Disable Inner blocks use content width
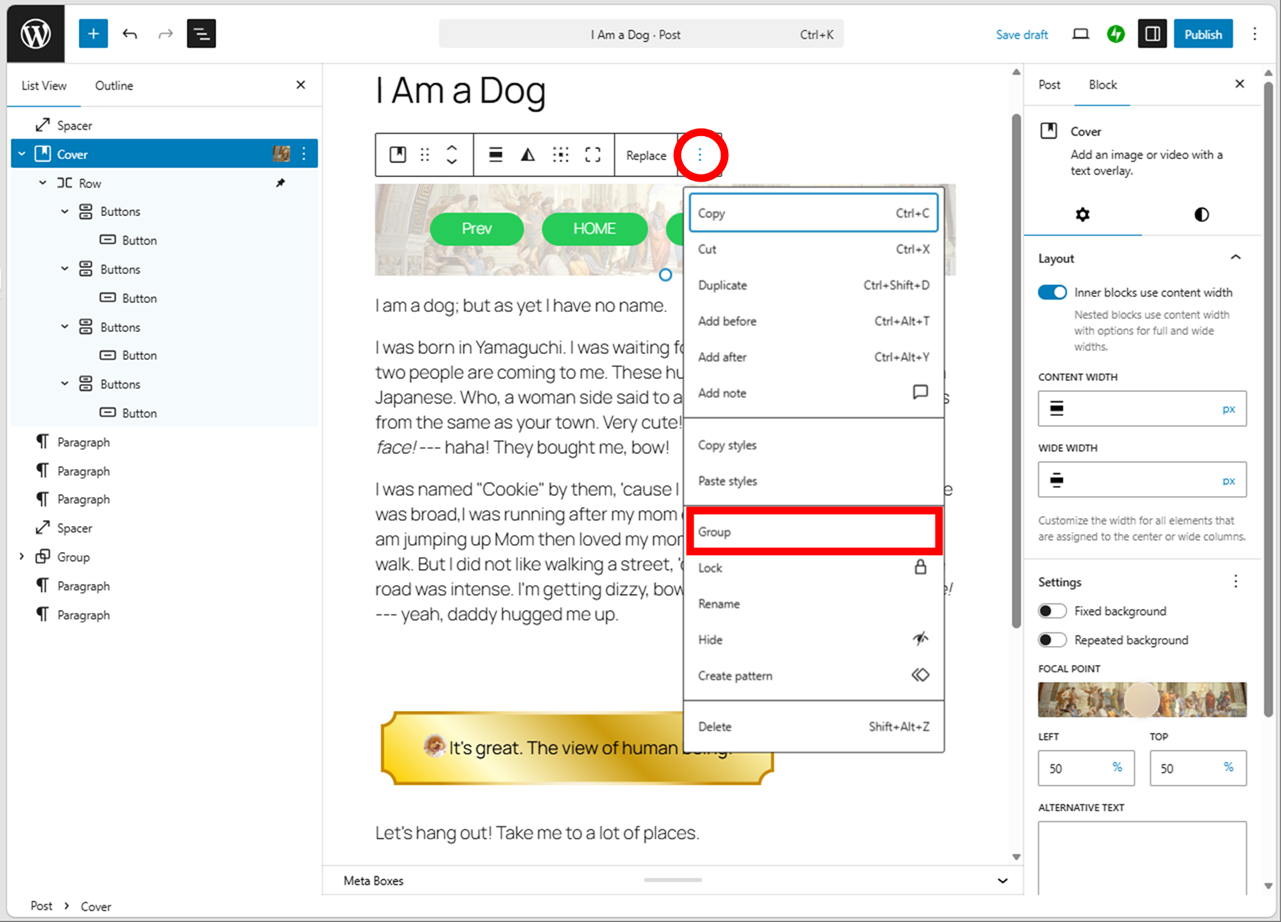Image resolution: width=1281 pixels, height=922 pixels. coord(1052,293)
